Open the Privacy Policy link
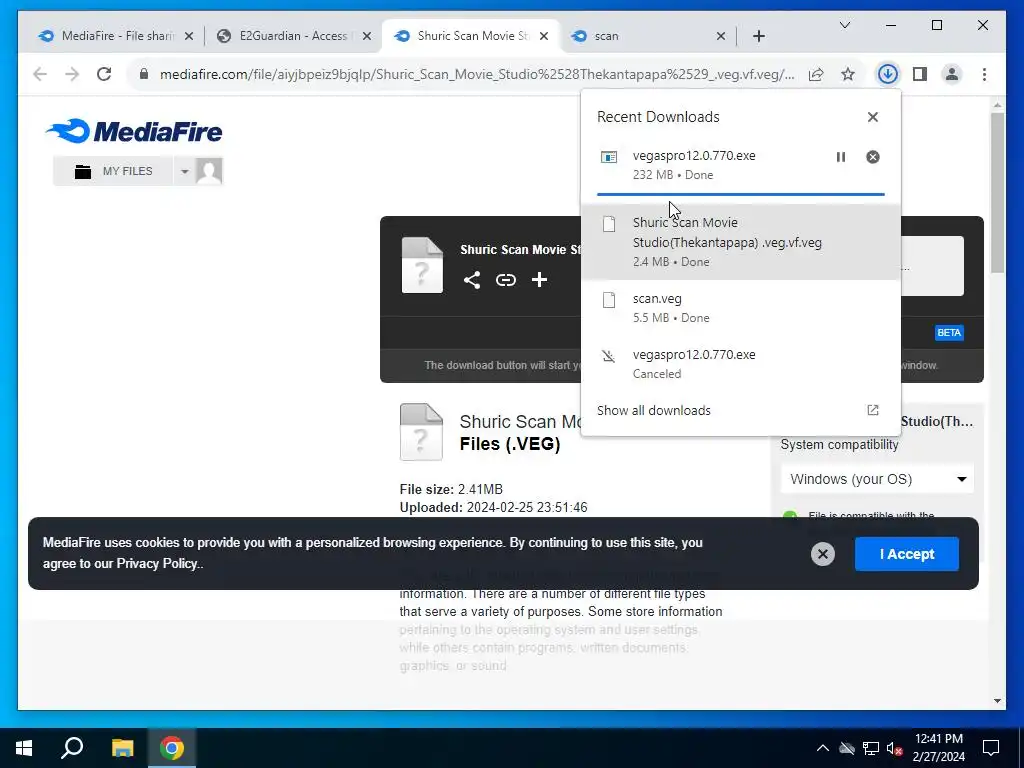This screenshot has height=768, width=1024. [157, 564]
